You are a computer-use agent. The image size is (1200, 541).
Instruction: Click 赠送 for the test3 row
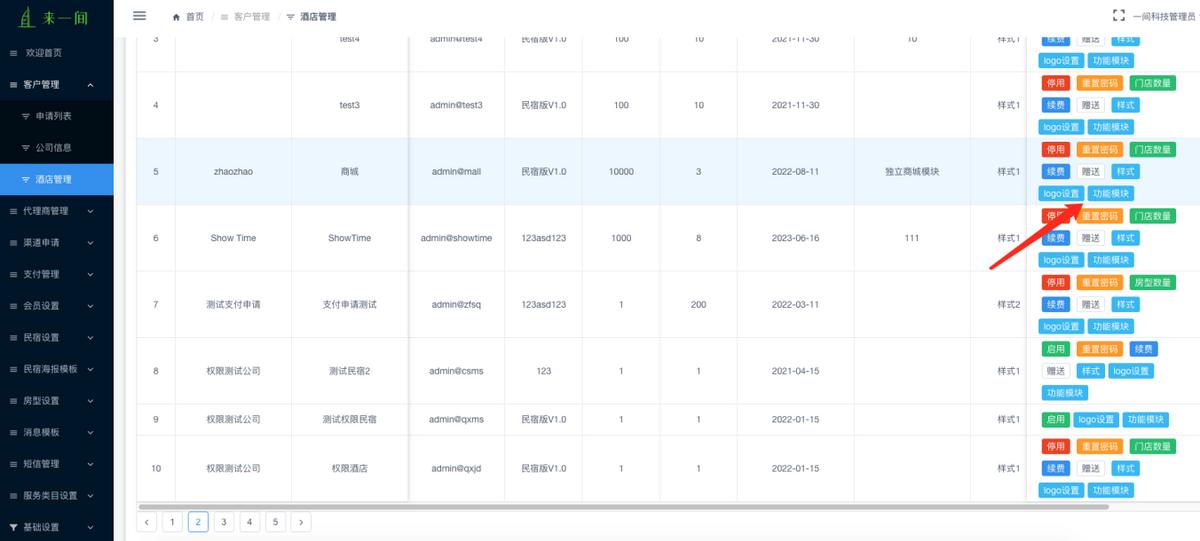pos(1090,105)
